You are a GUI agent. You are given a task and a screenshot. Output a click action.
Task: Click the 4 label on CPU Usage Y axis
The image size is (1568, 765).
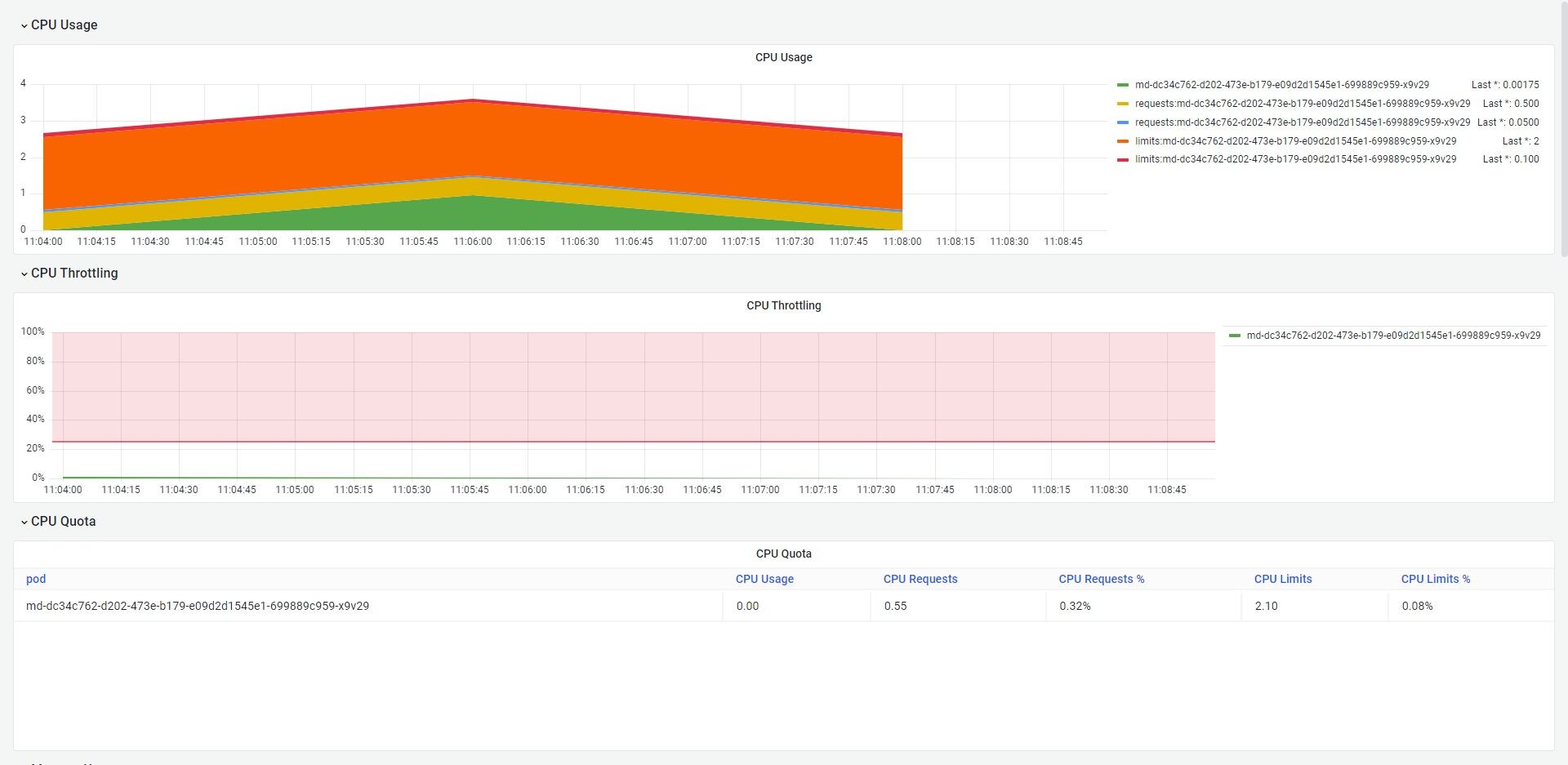tap(23, 83)
